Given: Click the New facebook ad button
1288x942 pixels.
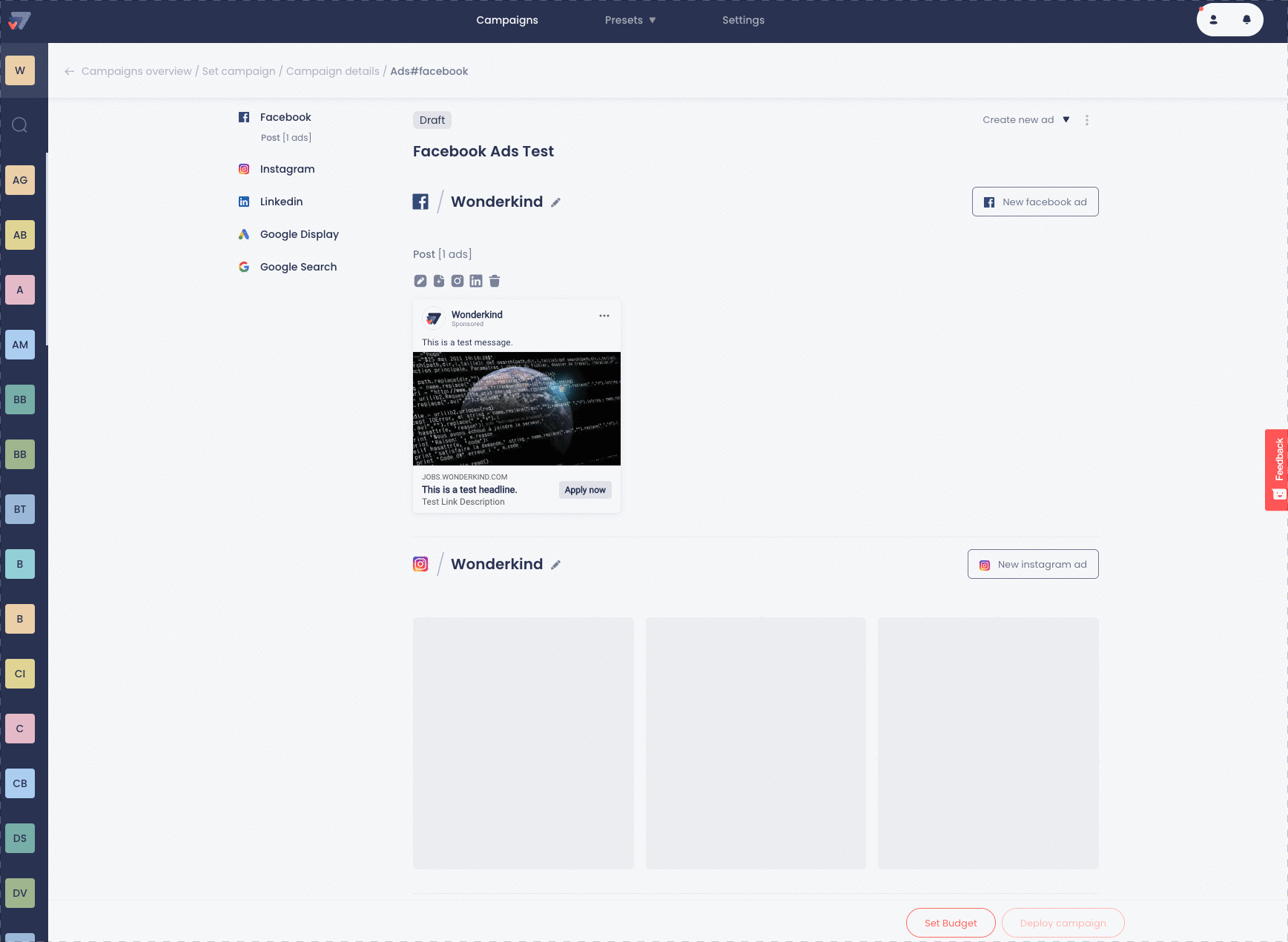Looking at the screenshot, I should coord(1034,202).
